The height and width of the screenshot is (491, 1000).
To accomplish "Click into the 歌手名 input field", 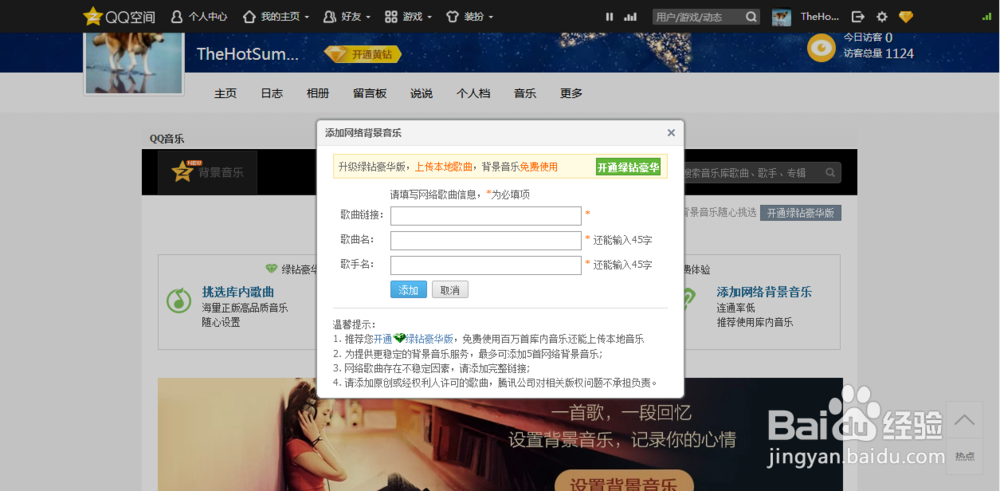I will tap(486, 265).
